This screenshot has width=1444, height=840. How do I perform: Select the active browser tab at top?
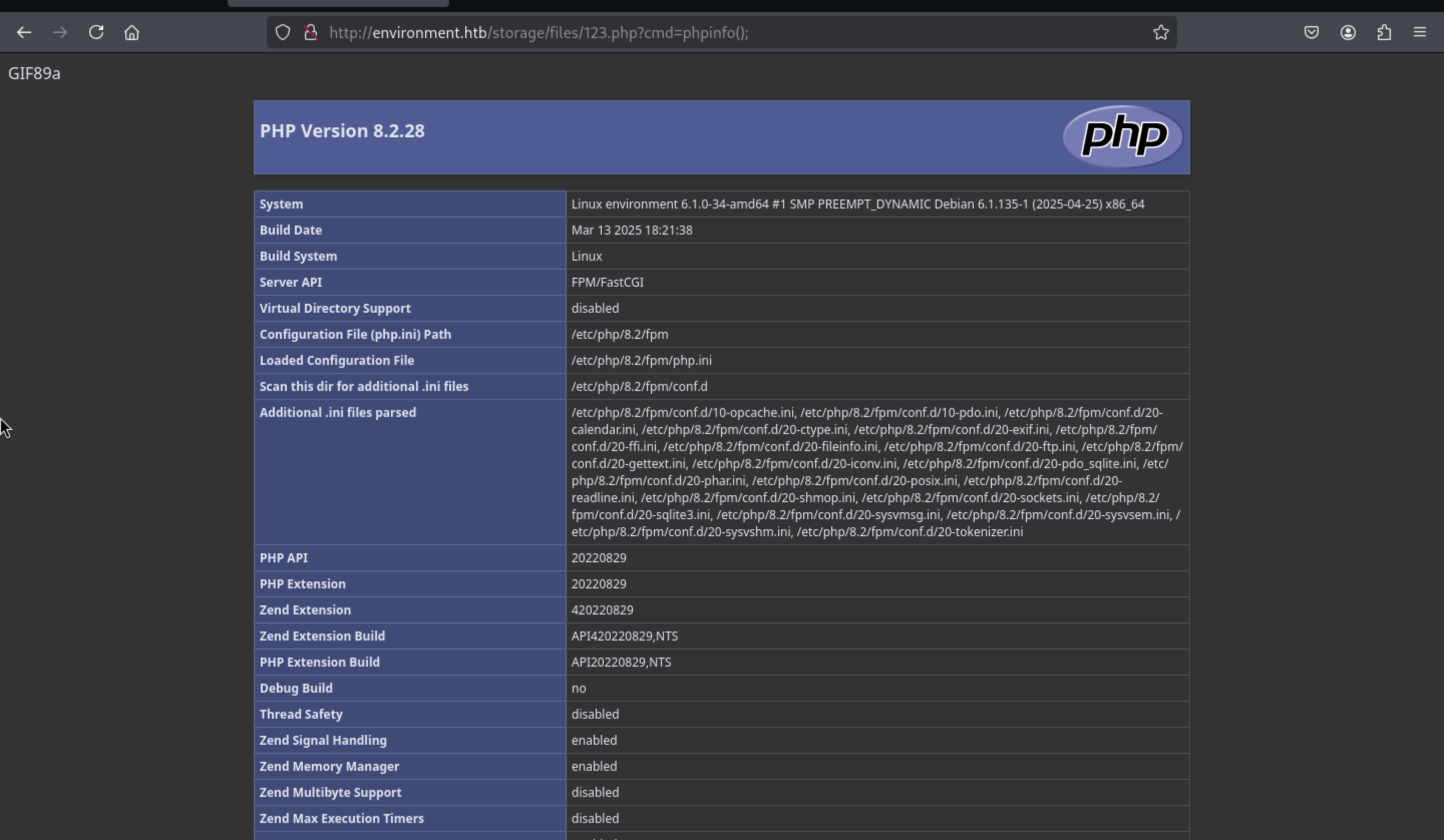tap(338, 4)
